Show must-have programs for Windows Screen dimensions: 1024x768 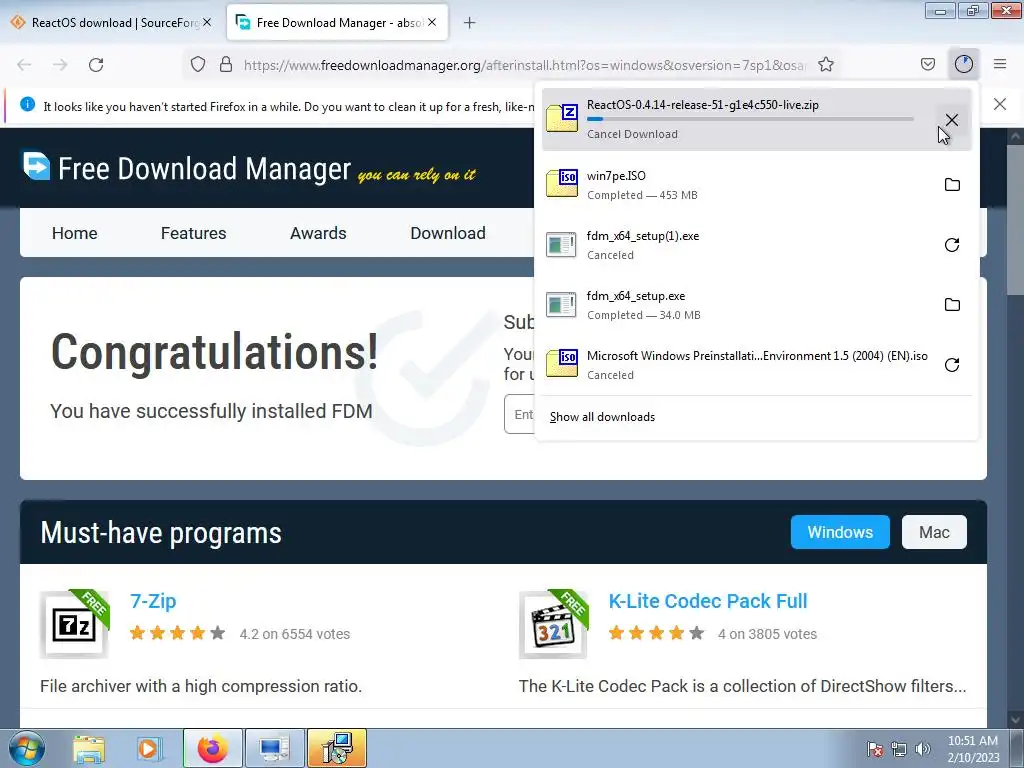(x=840, y=532)
